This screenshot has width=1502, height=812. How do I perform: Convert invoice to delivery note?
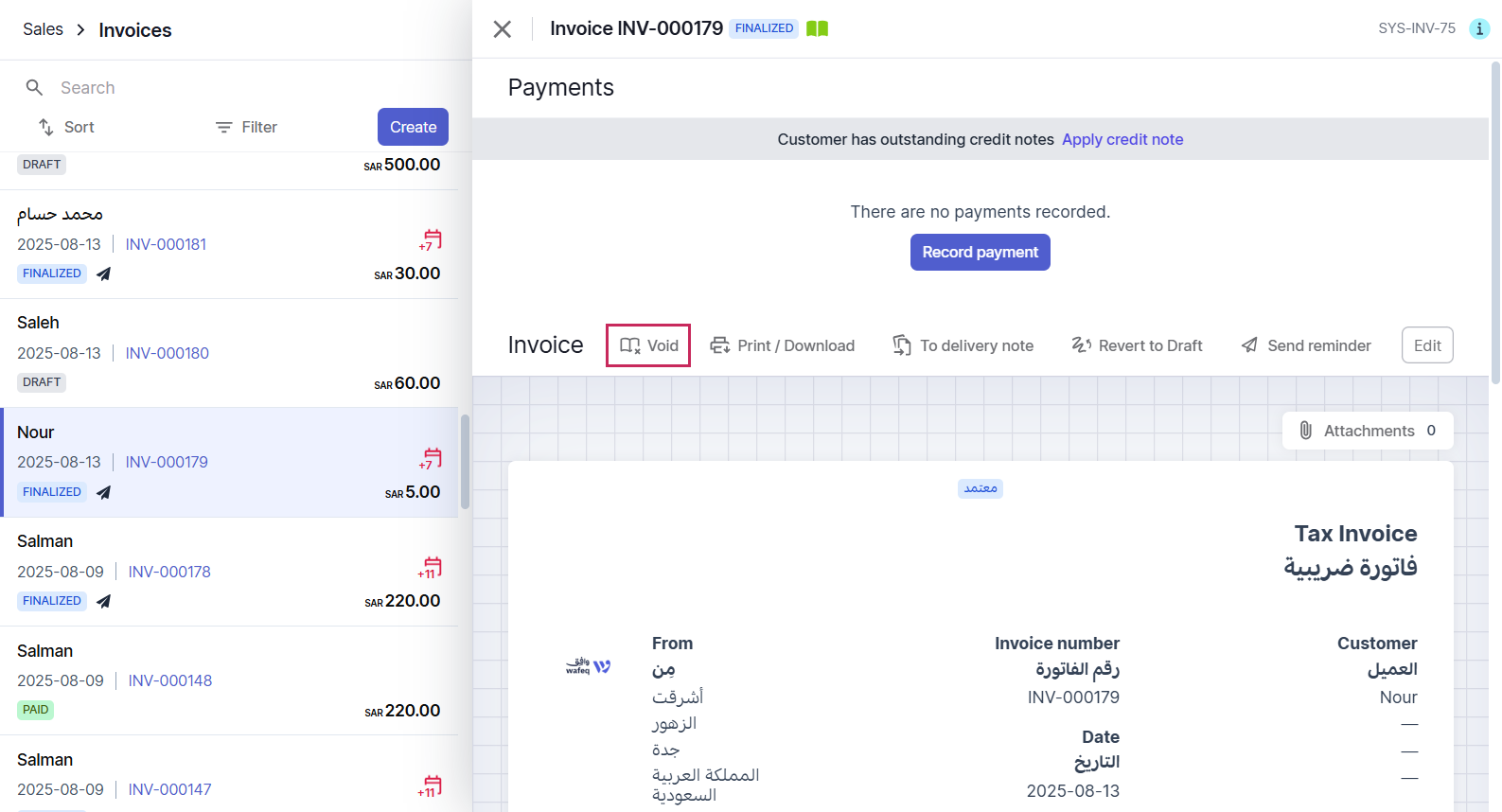[963, 345]
